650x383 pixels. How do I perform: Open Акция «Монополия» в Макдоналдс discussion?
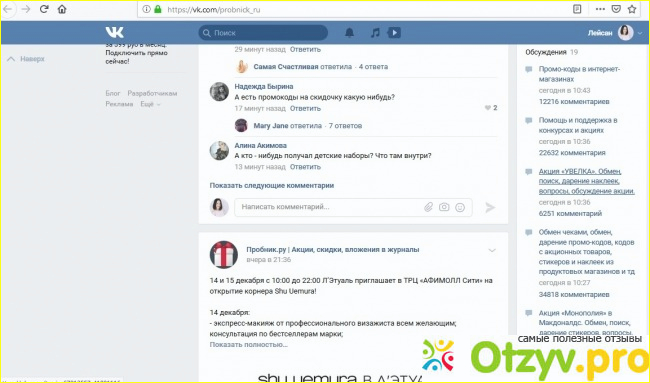585,322
